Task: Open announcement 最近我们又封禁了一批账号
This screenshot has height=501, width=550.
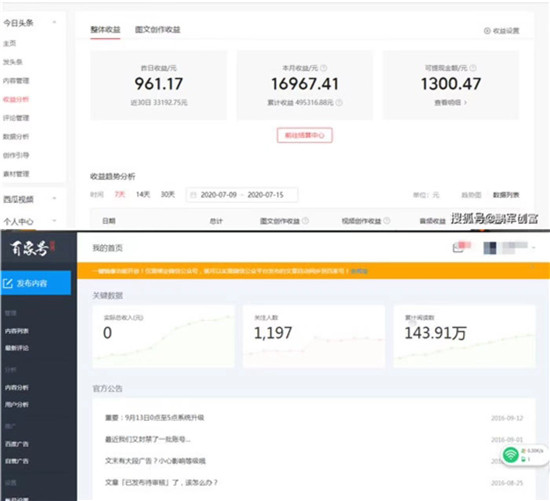Action: pos(148,439)
